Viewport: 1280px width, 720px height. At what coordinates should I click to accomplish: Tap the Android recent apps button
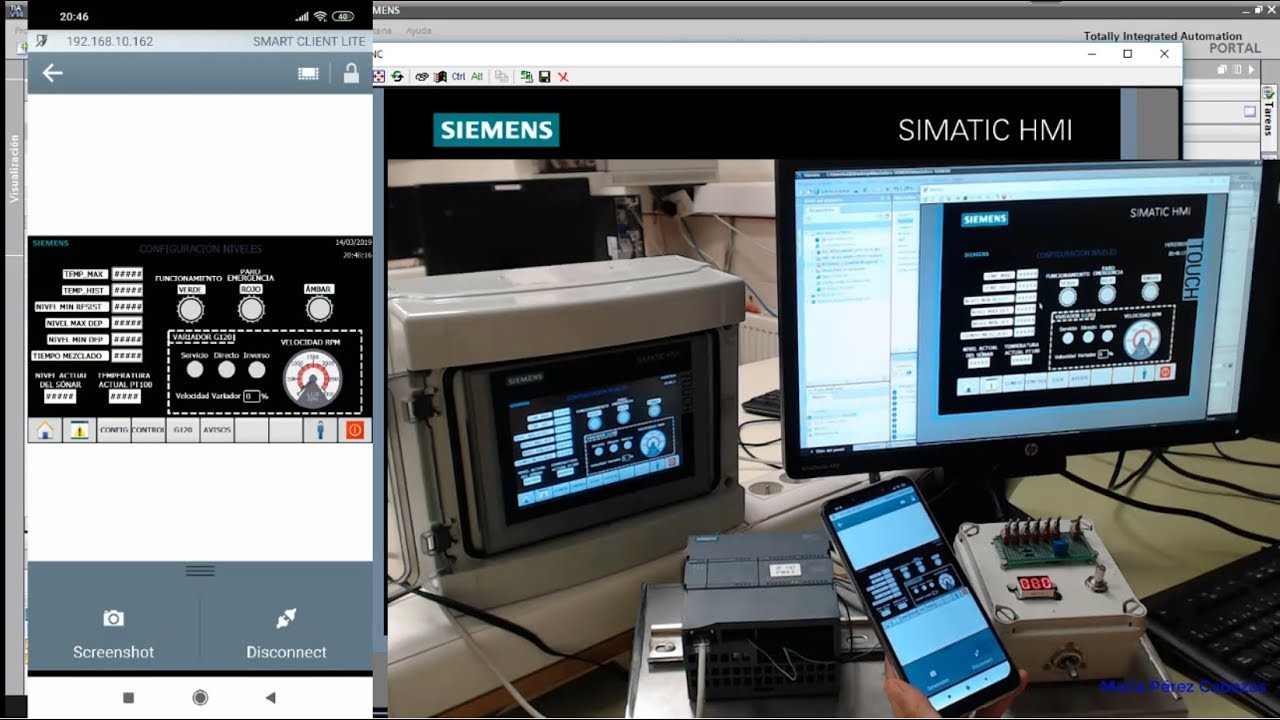(x=128, y=698)
